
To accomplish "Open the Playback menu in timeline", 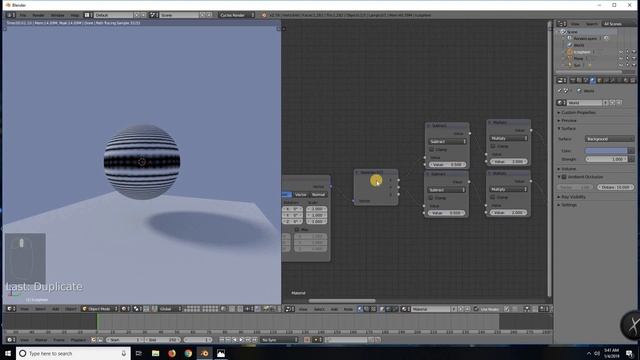I will (x=78, y=340).
